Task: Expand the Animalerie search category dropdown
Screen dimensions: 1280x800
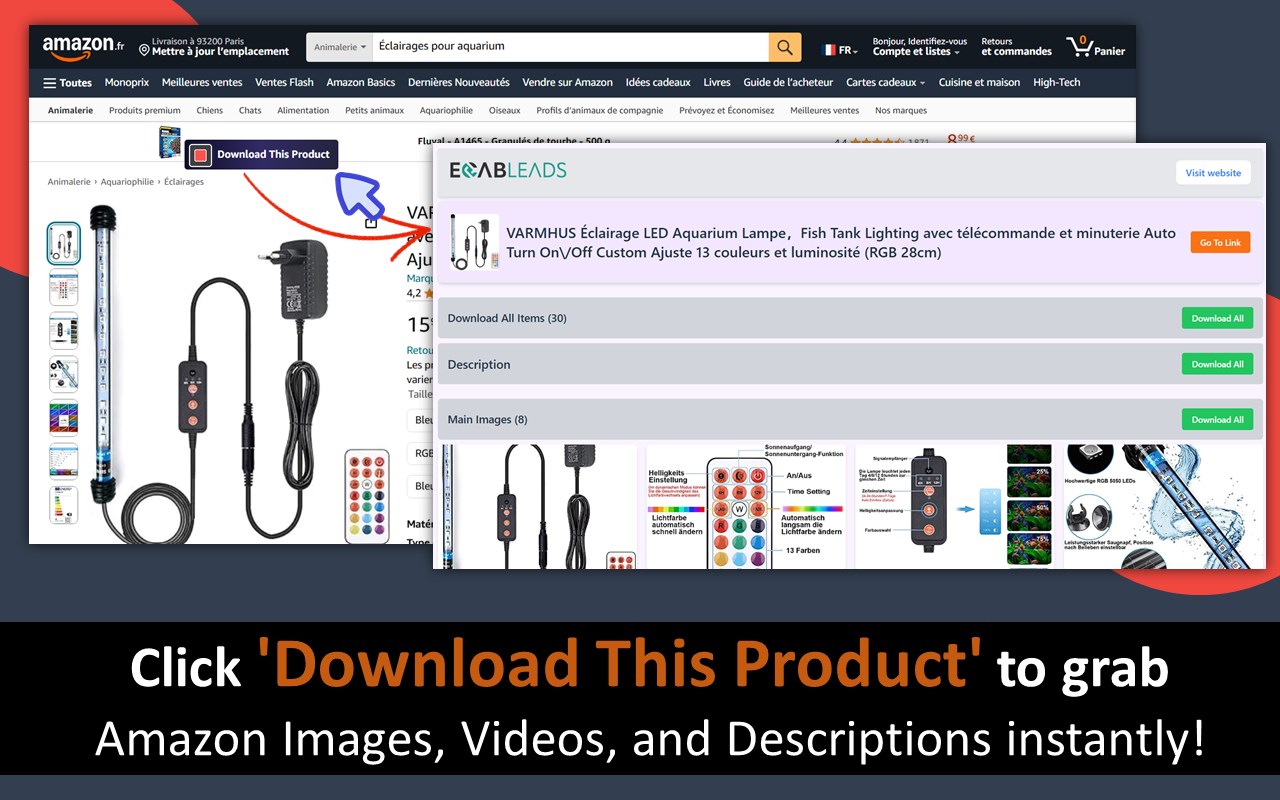Action: [340, 47]
